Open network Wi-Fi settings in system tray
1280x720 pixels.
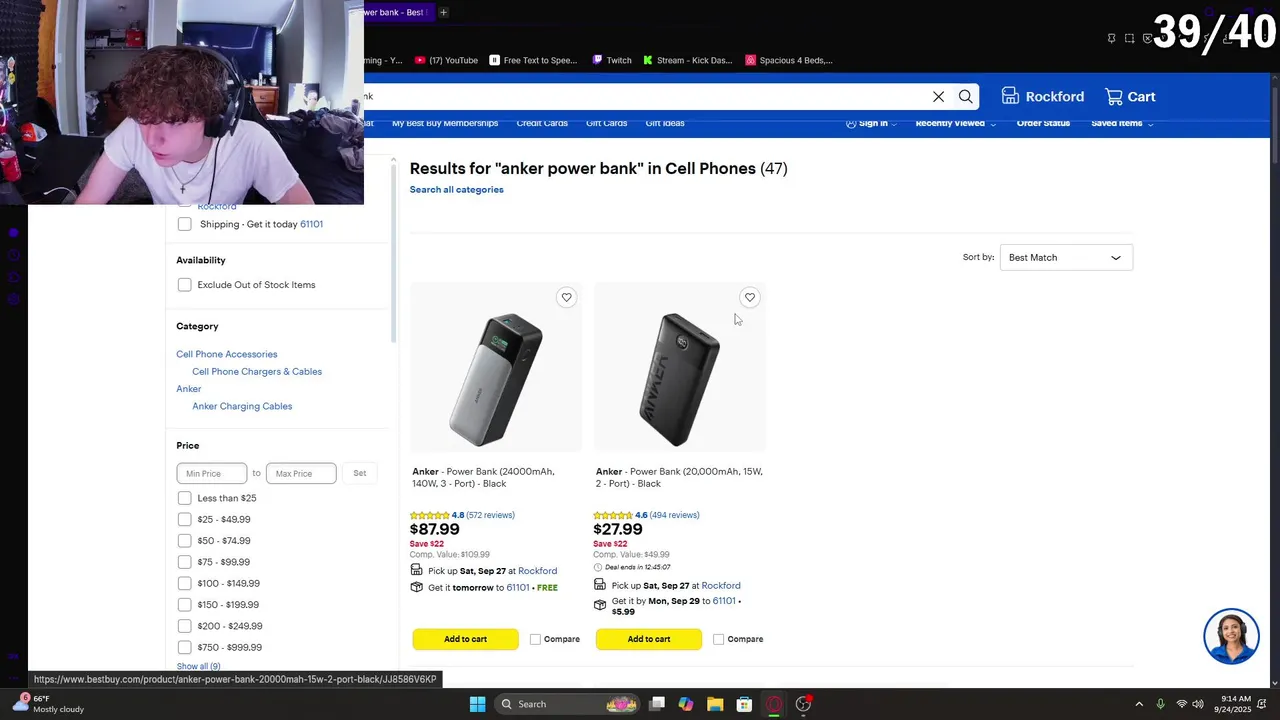[1182, 704]
